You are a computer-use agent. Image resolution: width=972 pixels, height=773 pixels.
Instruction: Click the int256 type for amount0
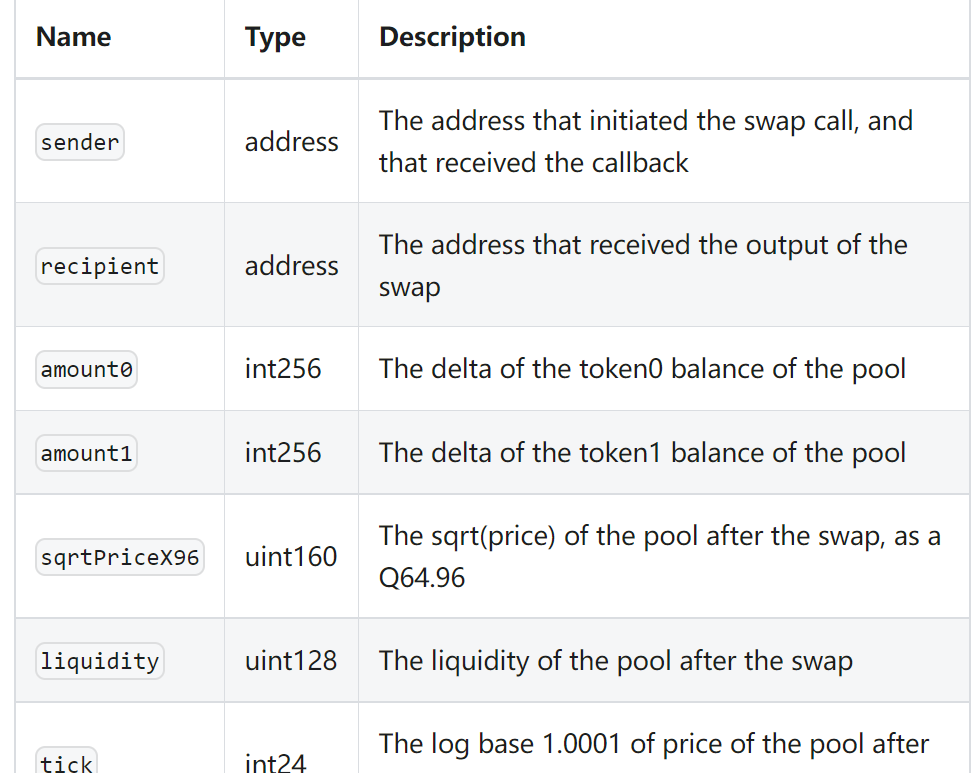click(283, 369)
